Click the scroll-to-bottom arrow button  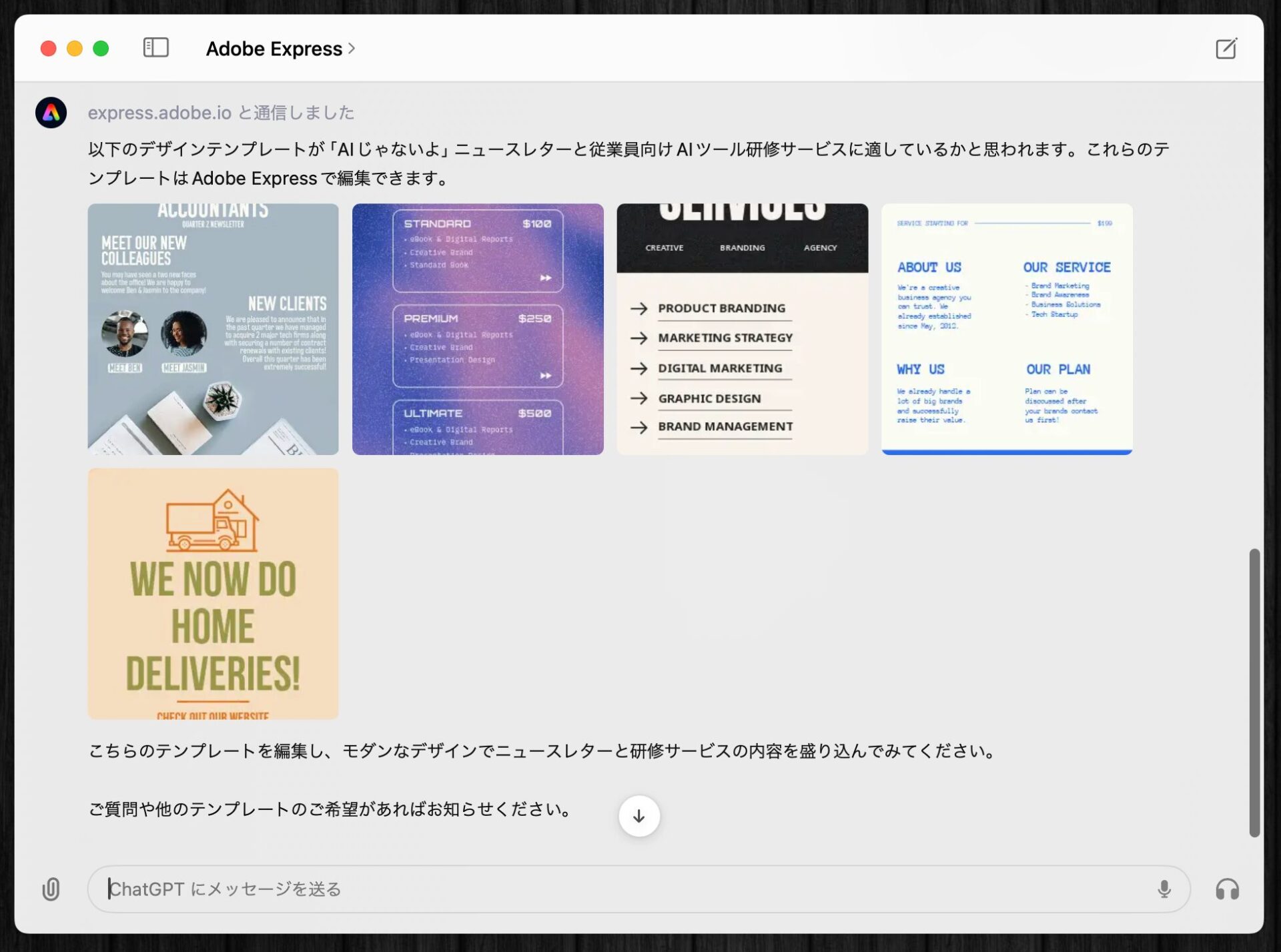638,816
